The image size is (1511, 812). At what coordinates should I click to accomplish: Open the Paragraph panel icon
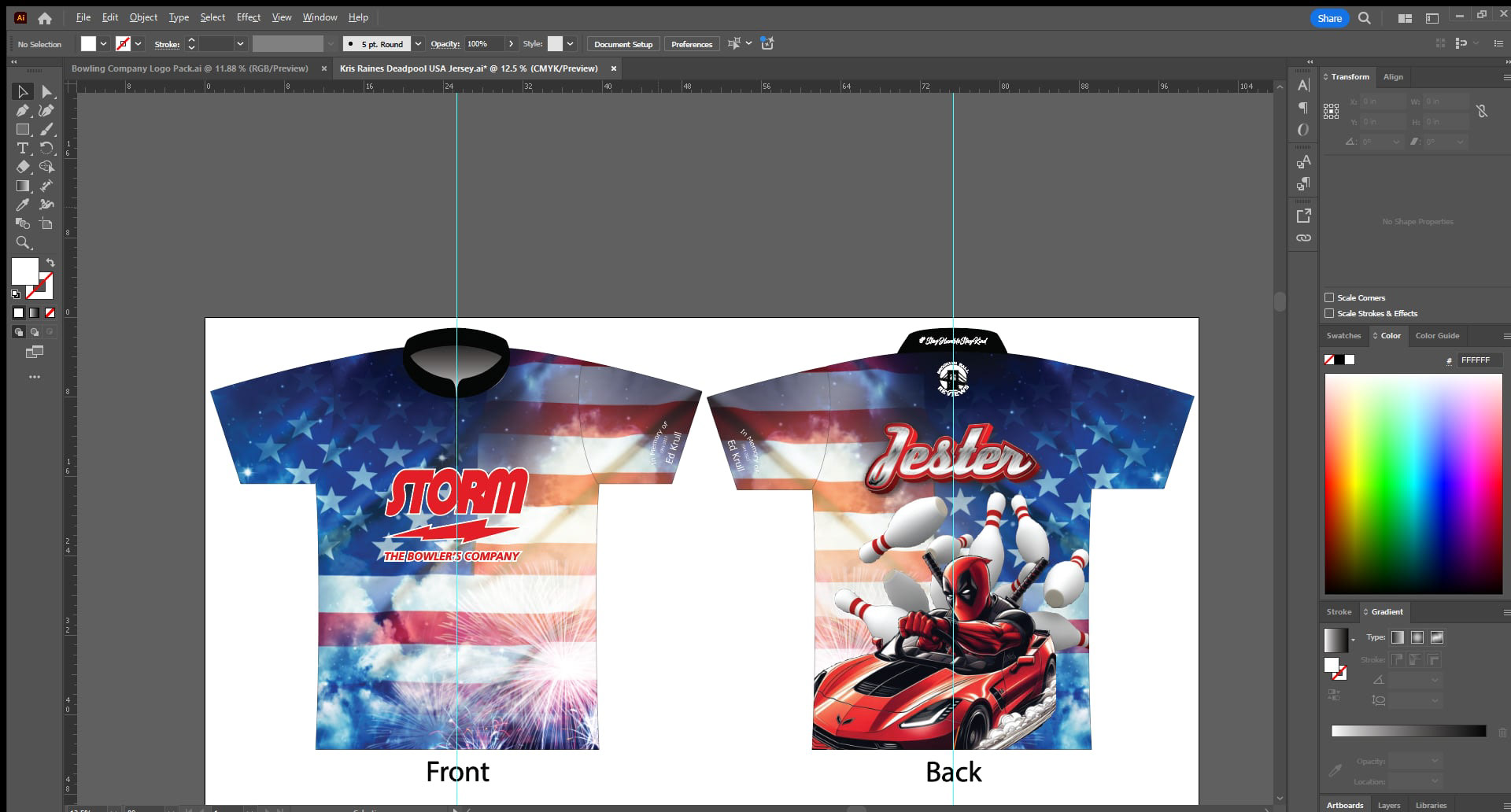pyautogui.click(x=1303, y=108)
